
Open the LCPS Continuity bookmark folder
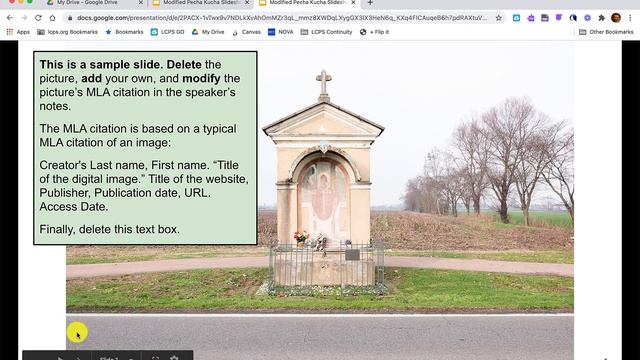pyautogui.click(x=327, y=32)
